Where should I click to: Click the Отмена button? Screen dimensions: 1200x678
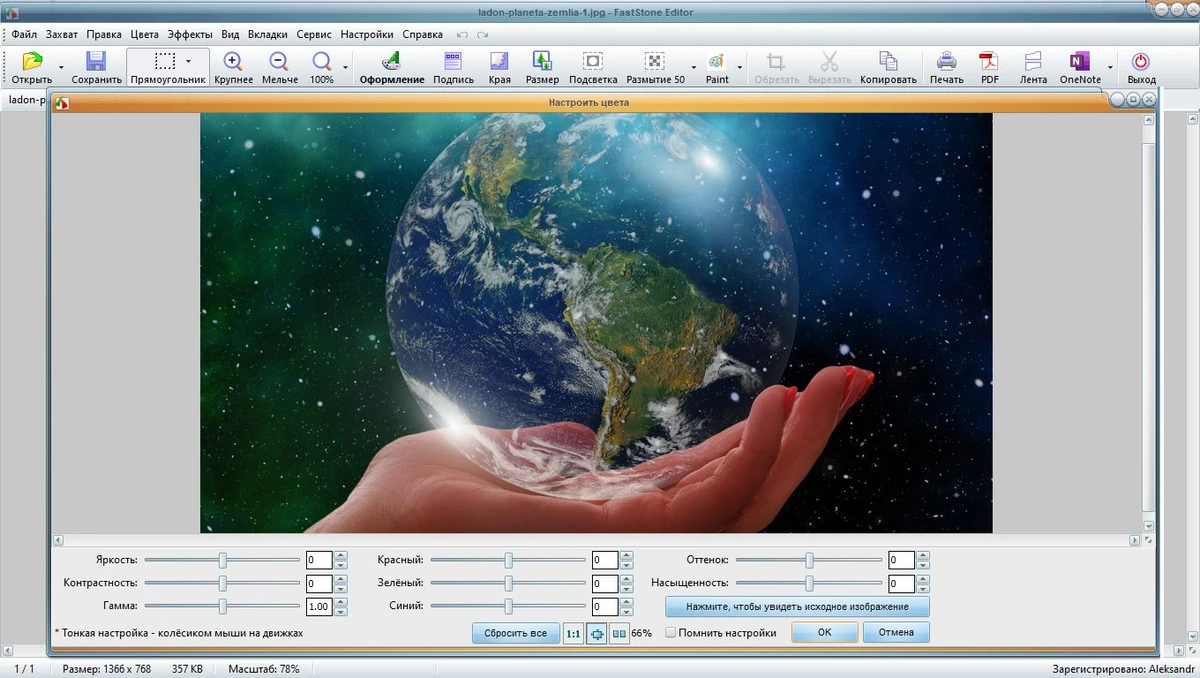(x=896, y=633)
